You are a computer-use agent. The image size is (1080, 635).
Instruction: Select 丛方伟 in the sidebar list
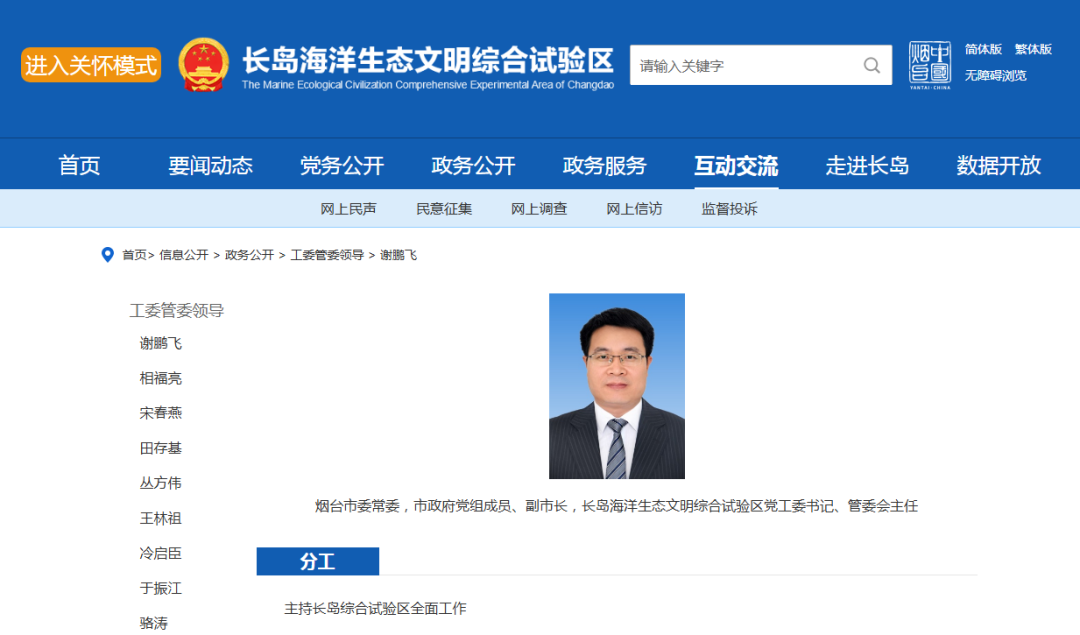160,483
